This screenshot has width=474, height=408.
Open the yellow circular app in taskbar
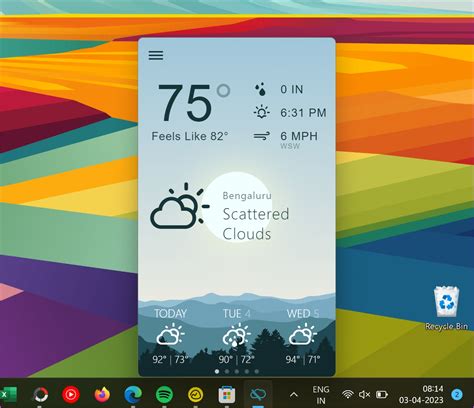point(195,395)
